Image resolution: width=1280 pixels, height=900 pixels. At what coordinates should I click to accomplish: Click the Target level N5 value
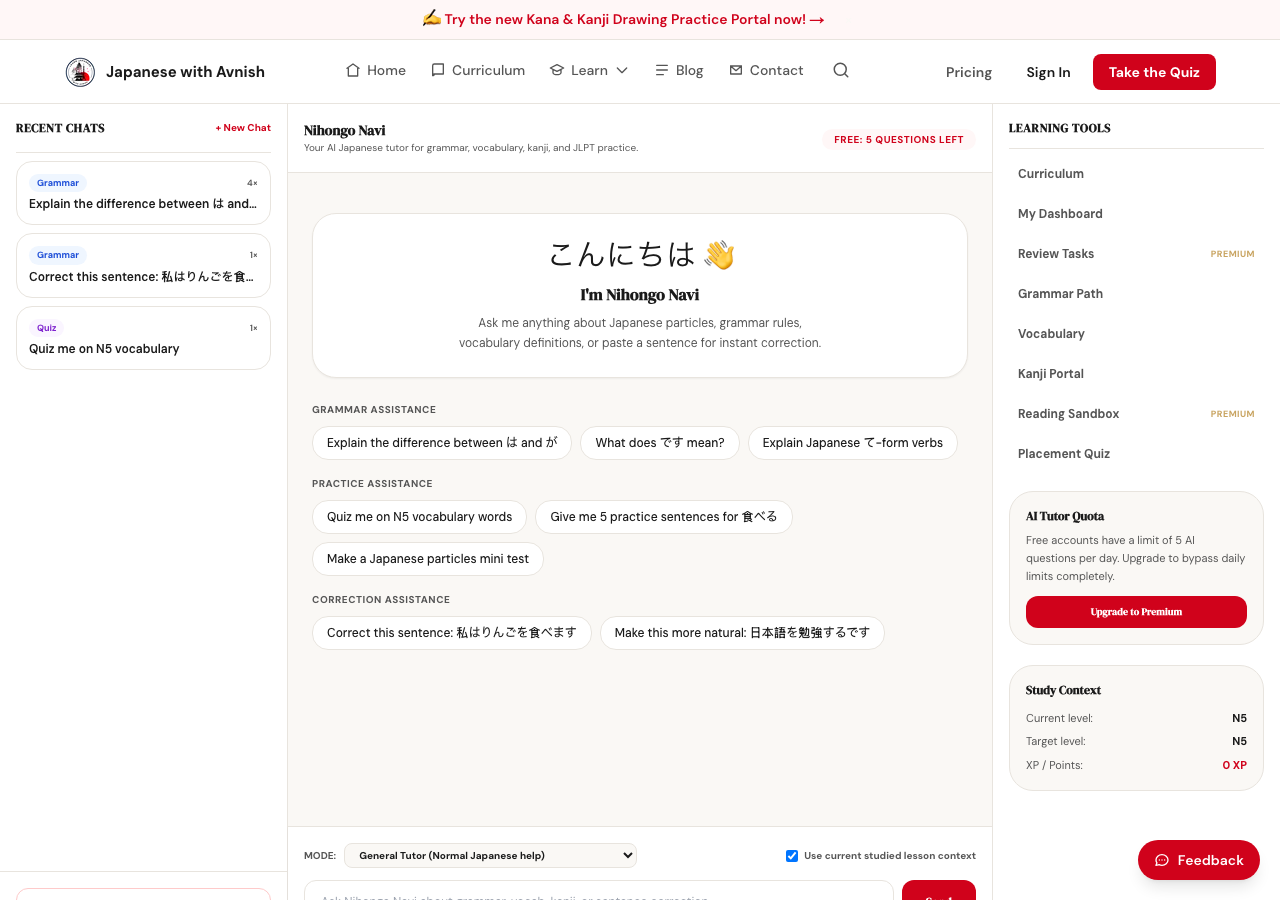(1239, 741)
